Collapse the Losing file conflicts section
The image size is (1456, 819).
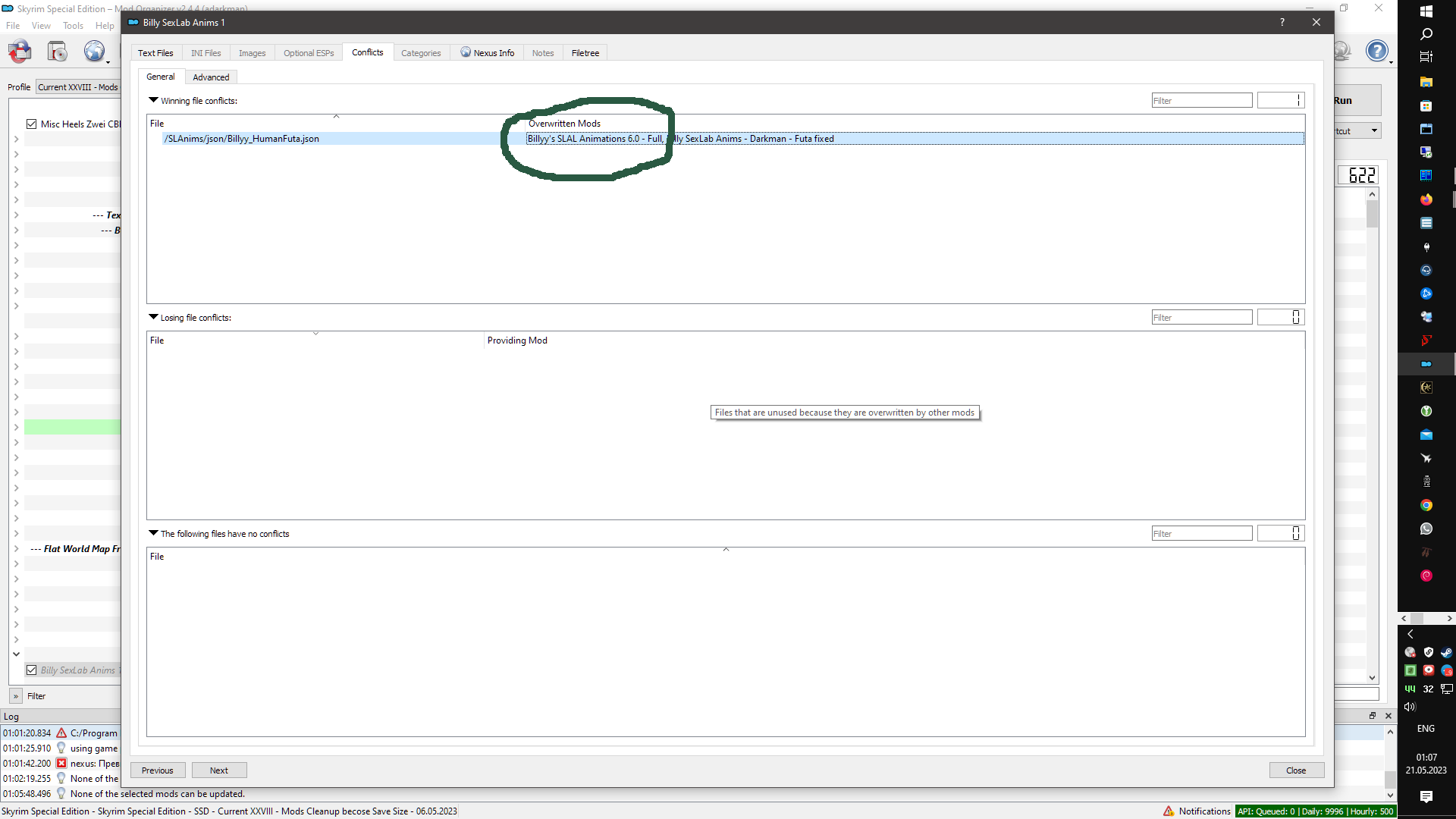click(153, 317)
